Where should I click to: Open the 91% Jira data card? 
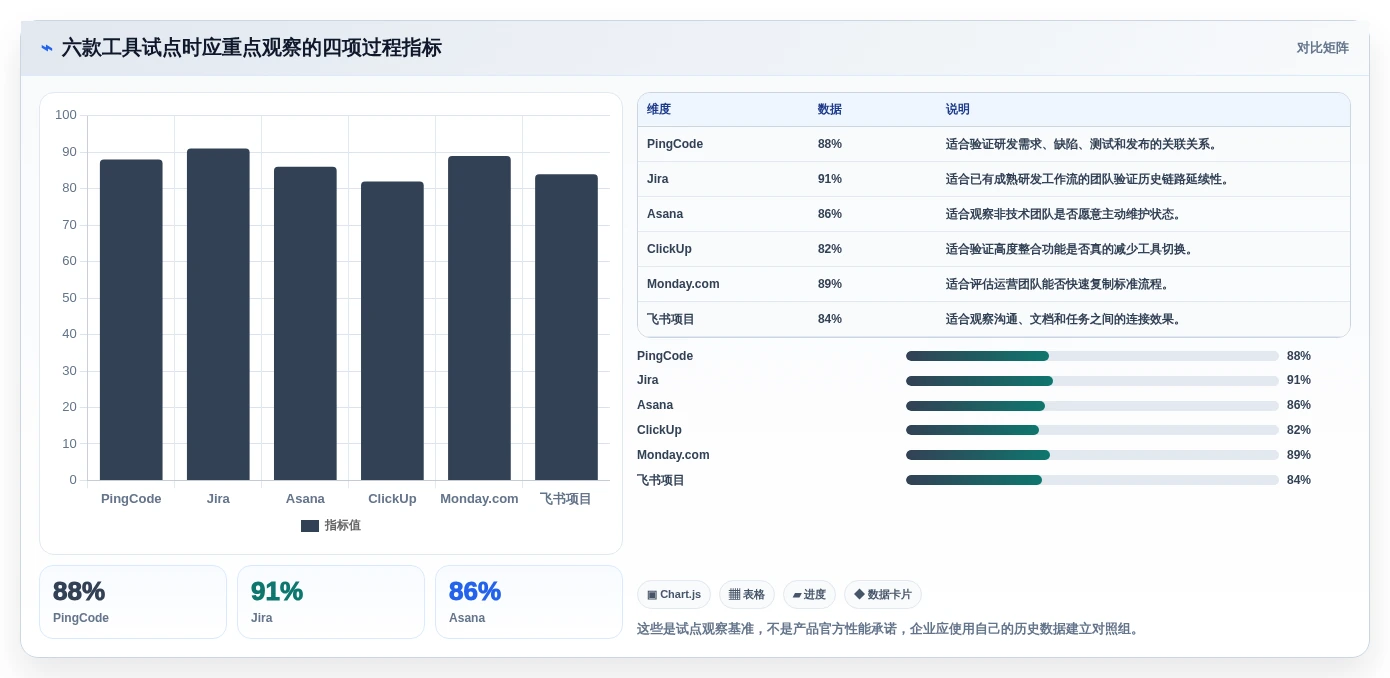coord(331,602)
